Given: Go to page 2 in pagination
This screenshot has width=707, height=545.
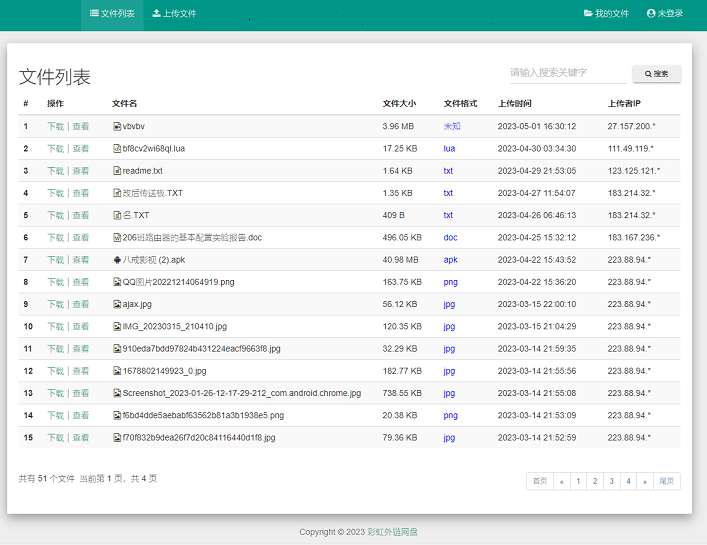Looking at the screenshot, I should tap(595, 481).
